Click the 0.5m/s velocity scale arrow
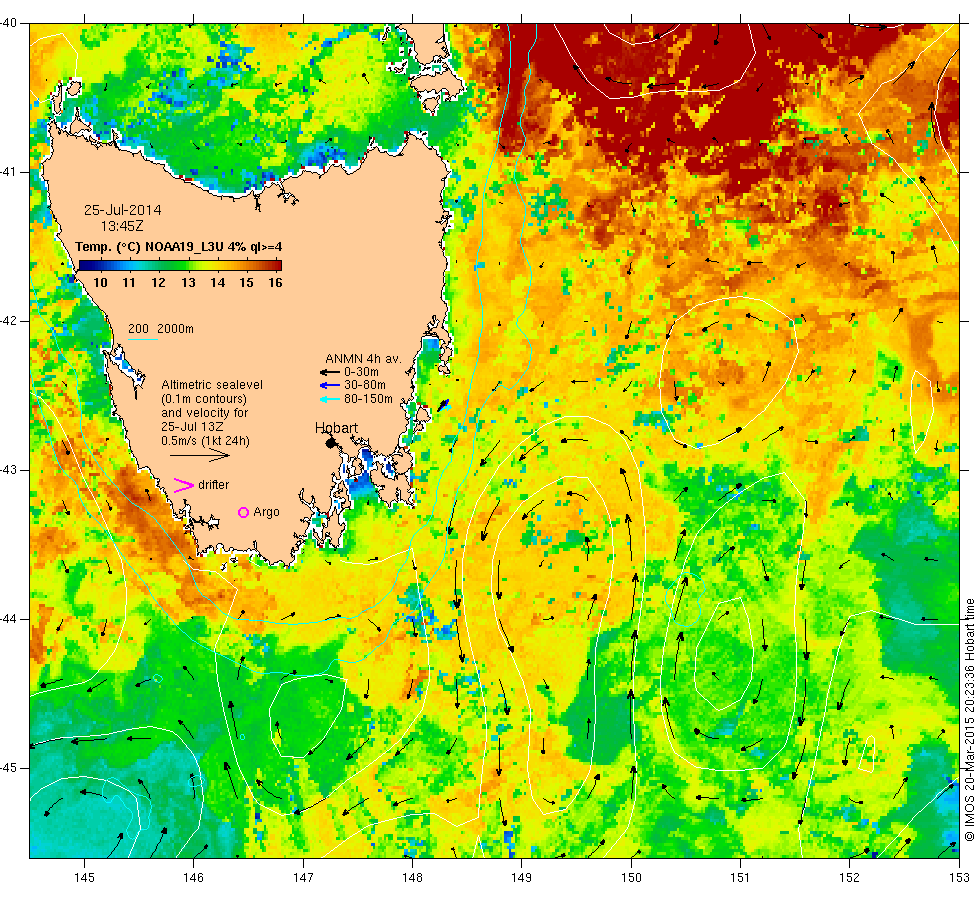 [x=200, y=455]
